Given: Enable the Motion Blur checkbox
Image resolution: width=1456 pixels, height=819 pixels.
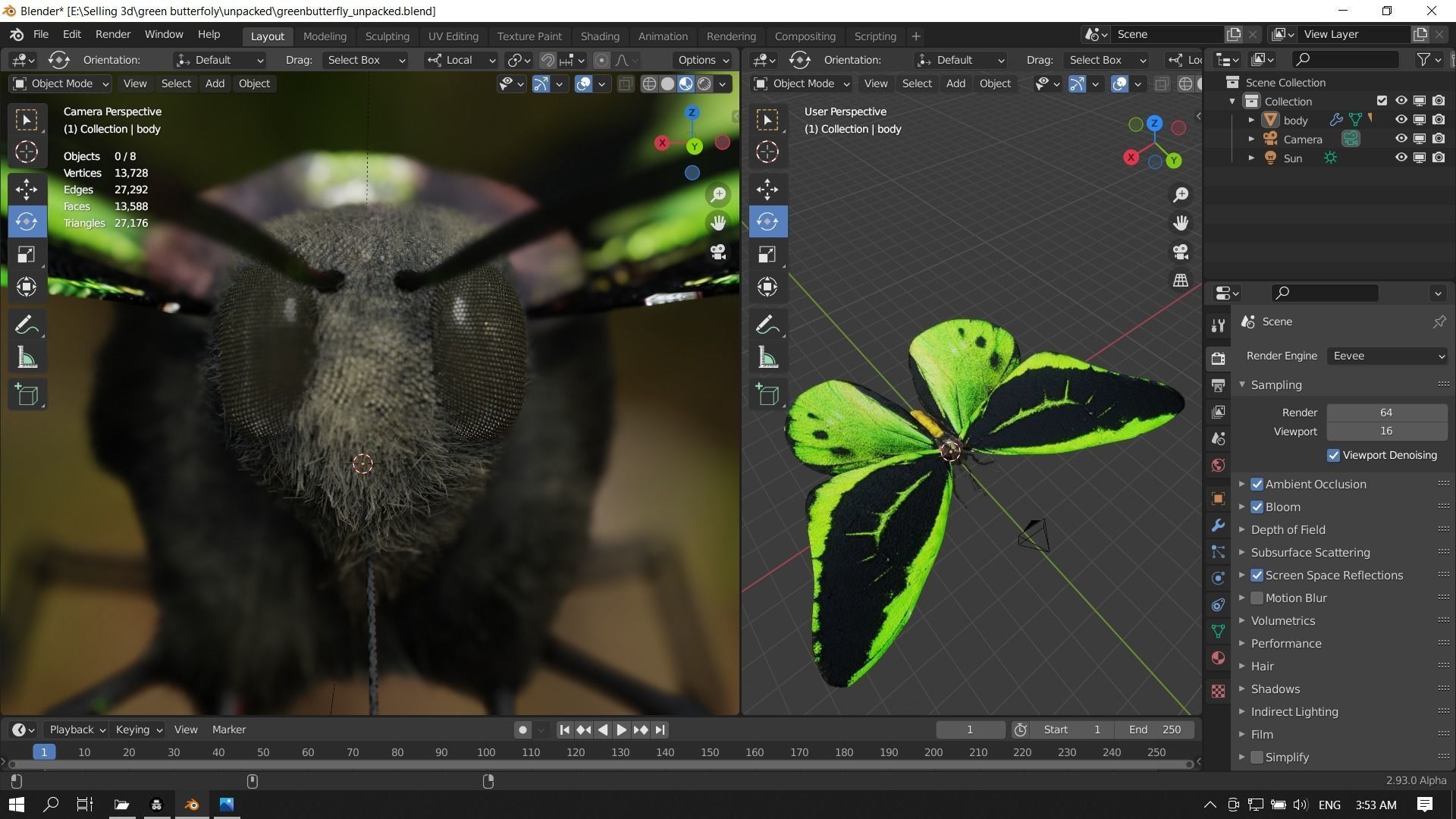Looking at the screenshot, I should click(1257, 598).
